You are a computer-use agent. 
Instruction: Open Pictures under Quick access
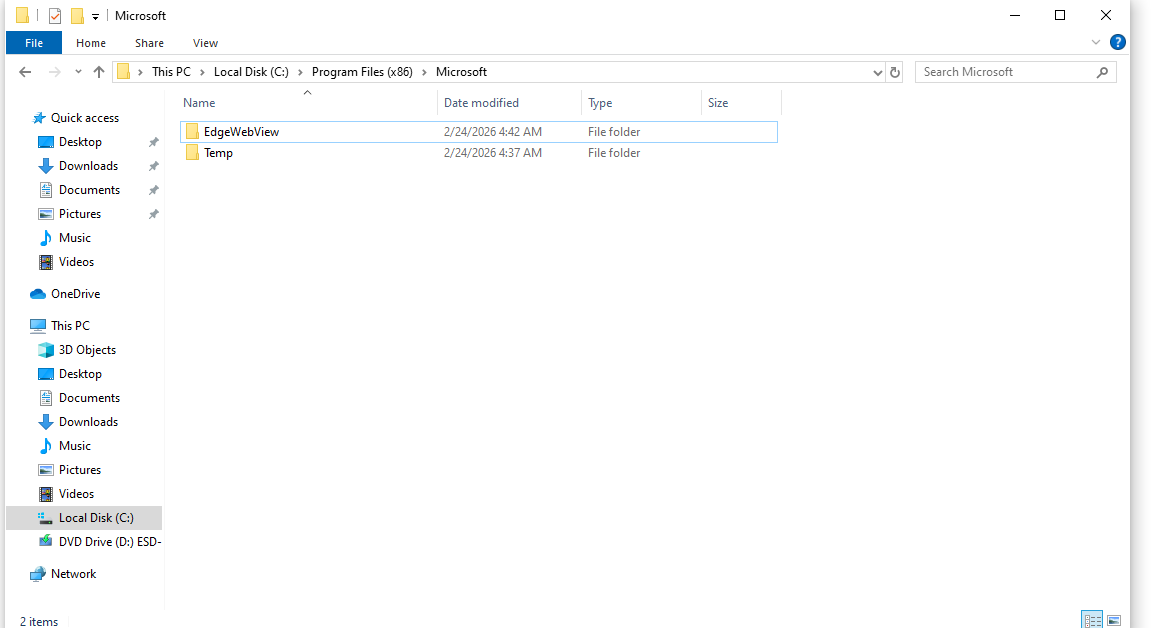point(80,214)
